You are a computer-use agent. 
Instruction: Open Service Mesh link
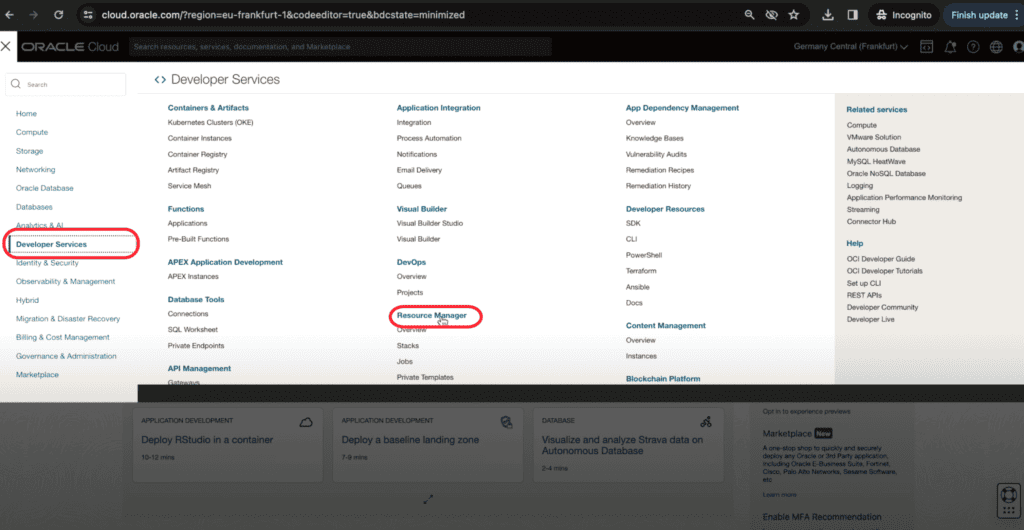pos(189,186)
